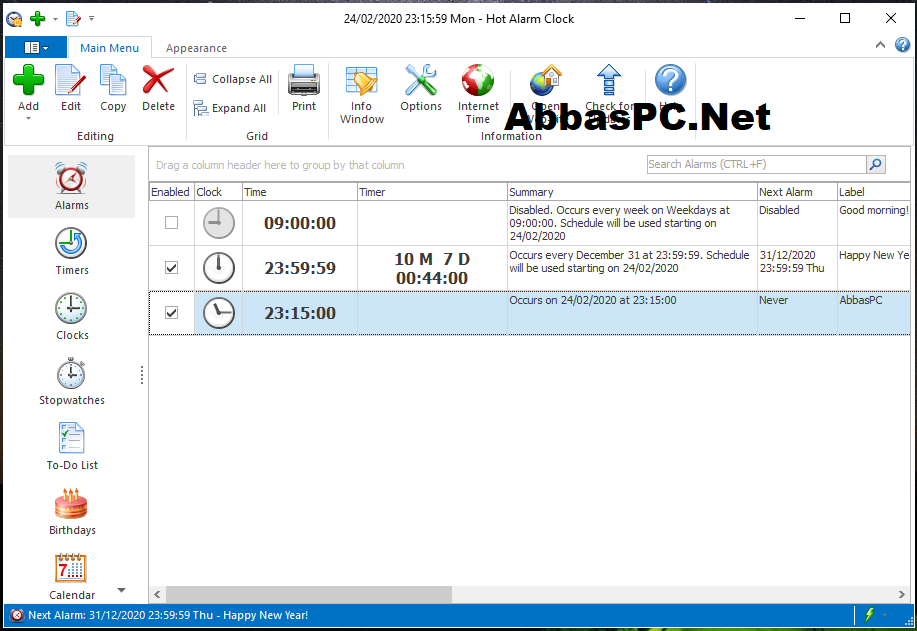Expand more sidebar items below Calendar

122,590
